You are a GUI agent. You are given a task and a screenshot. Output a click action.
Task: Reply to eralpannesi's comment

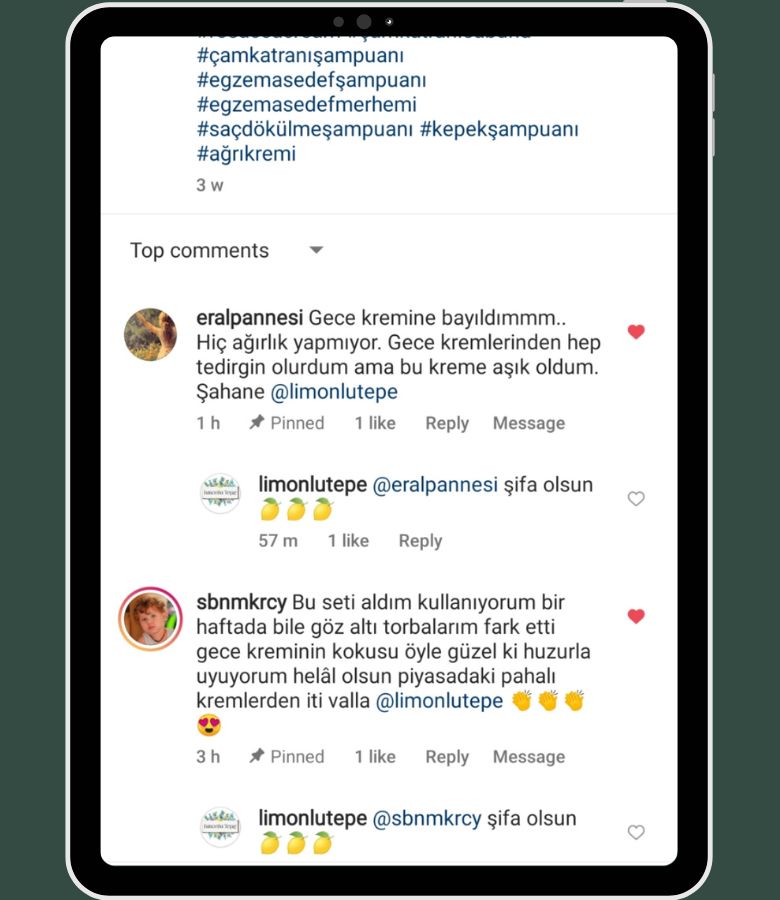(447, 424)
